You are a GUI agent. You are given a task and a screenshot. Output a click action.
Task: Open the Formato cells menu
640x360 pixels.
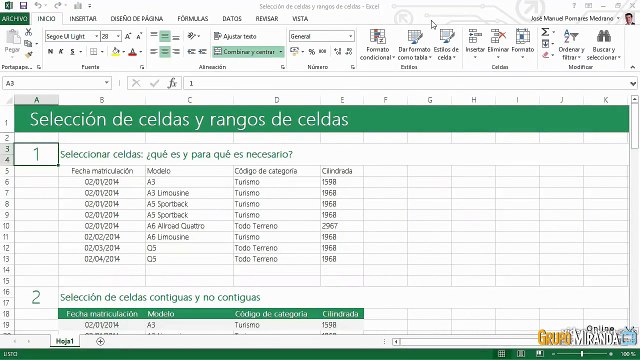[x=522, y=44]
